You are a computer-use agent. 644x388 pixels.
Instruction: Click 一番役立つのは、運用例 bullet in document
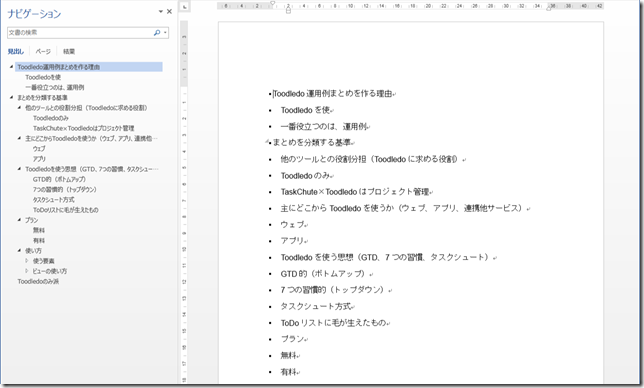tap(324, 126)
